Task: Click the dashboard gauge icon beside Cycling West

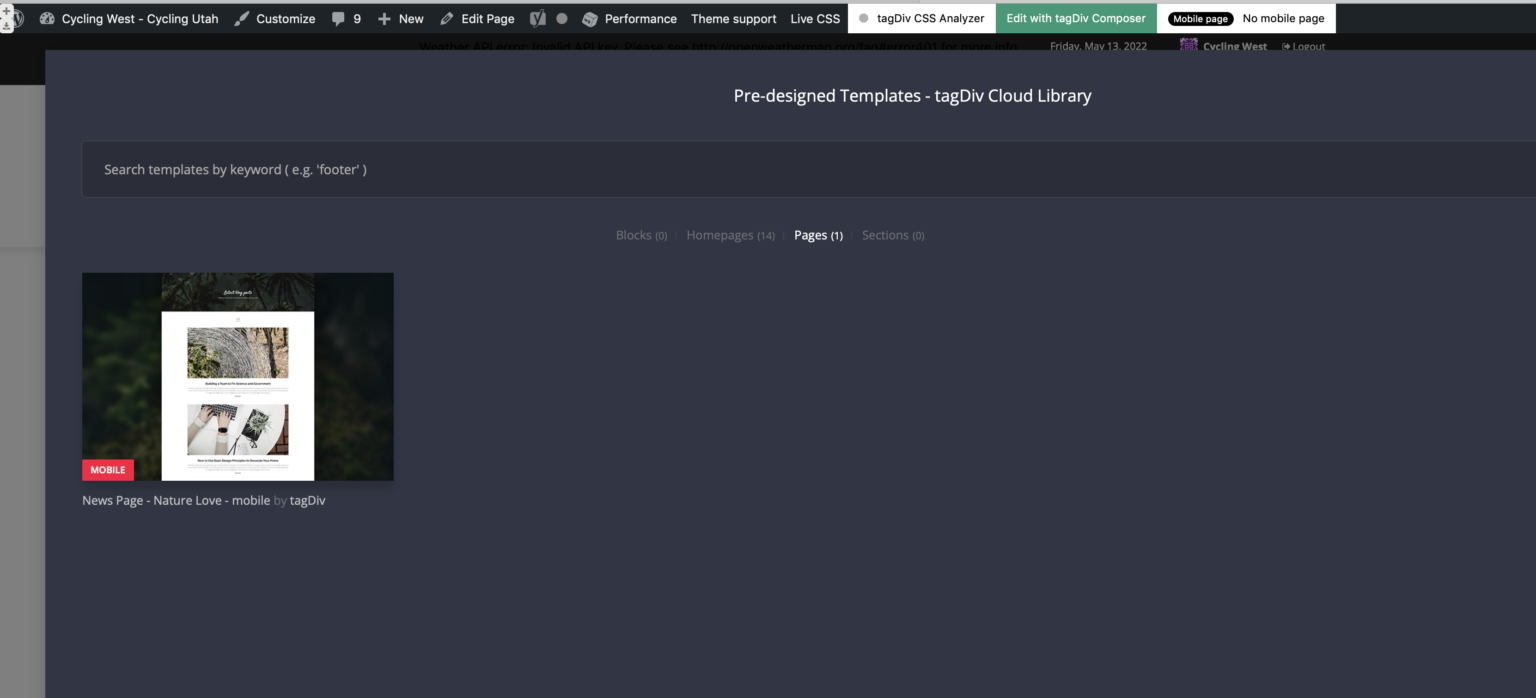Action: [47, 18]
